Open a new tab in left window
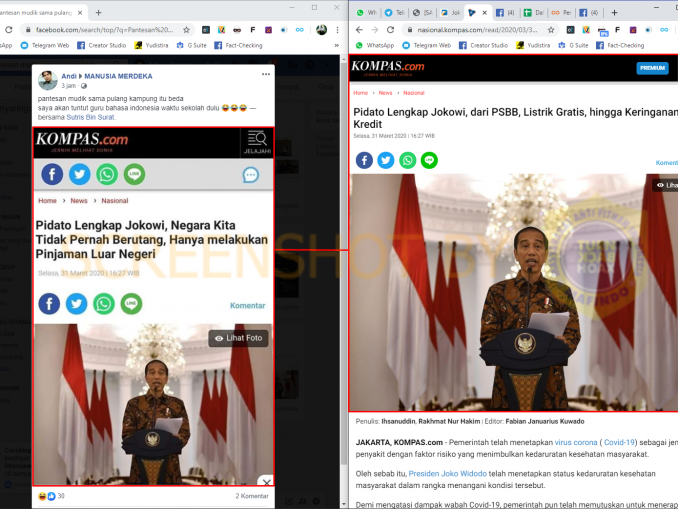This screenshot has height=509, width=678. [x=99, y=13]
